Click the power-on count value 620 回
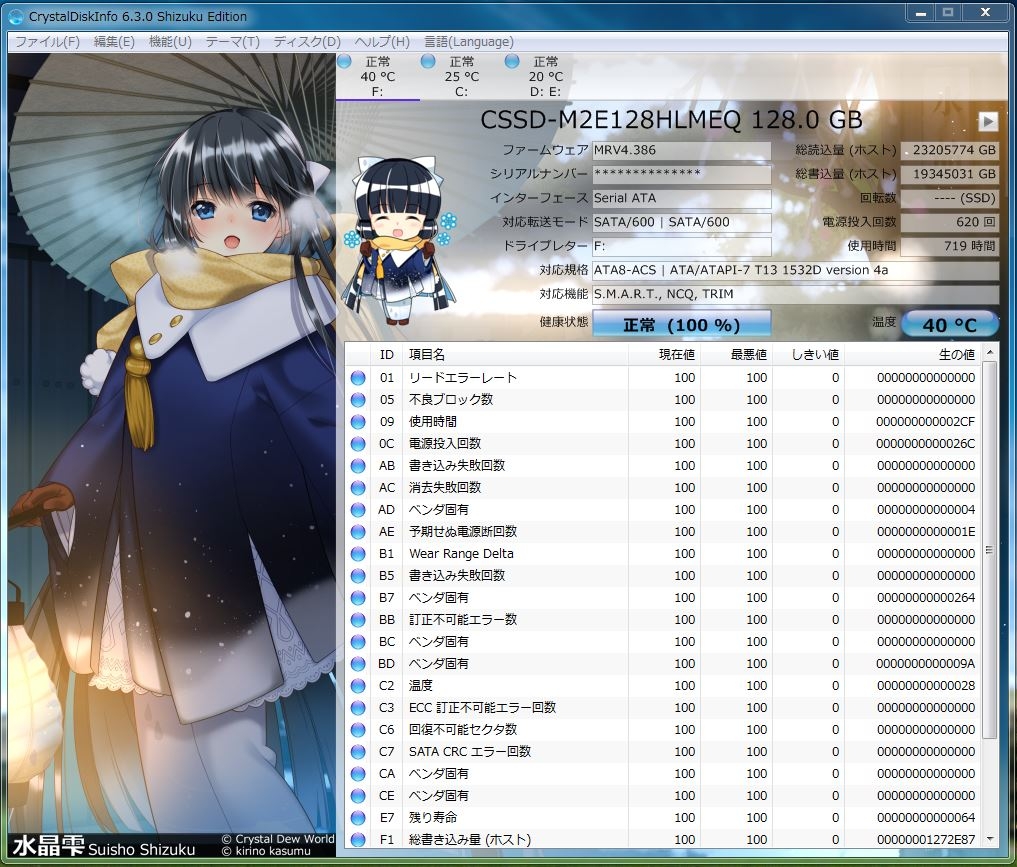The image size is (1017, 867). 950,222
